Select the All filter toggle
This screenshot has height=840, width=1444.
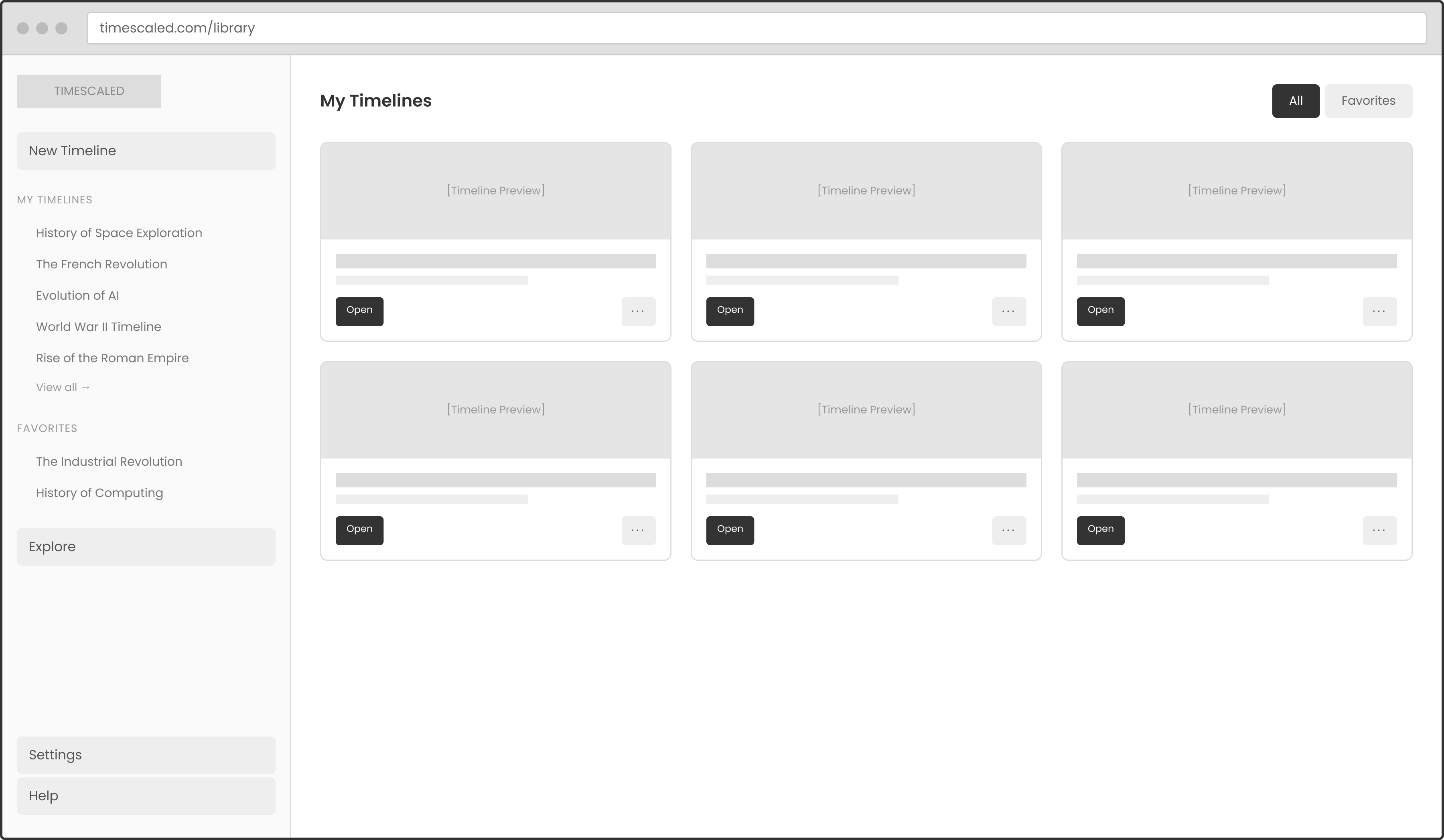[1296, 100]
